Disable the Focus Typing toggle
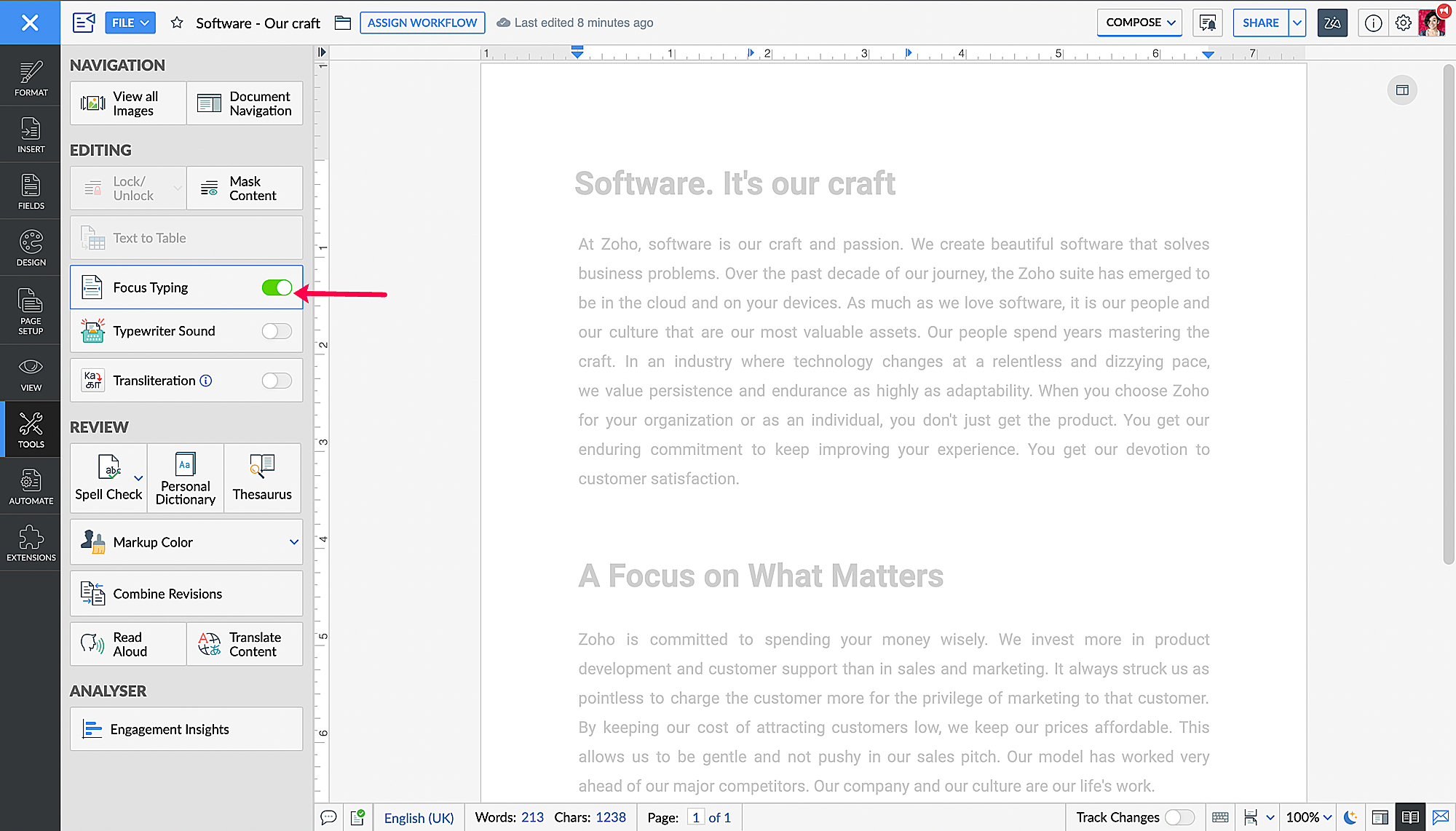 (x=277, y=287)
